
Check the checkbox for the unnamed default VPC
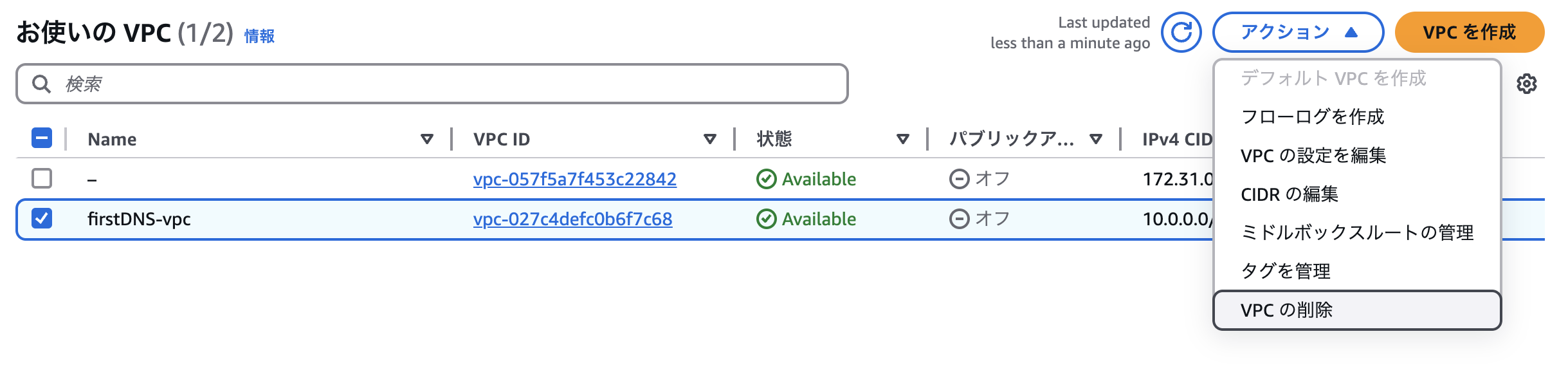point(42,179)
